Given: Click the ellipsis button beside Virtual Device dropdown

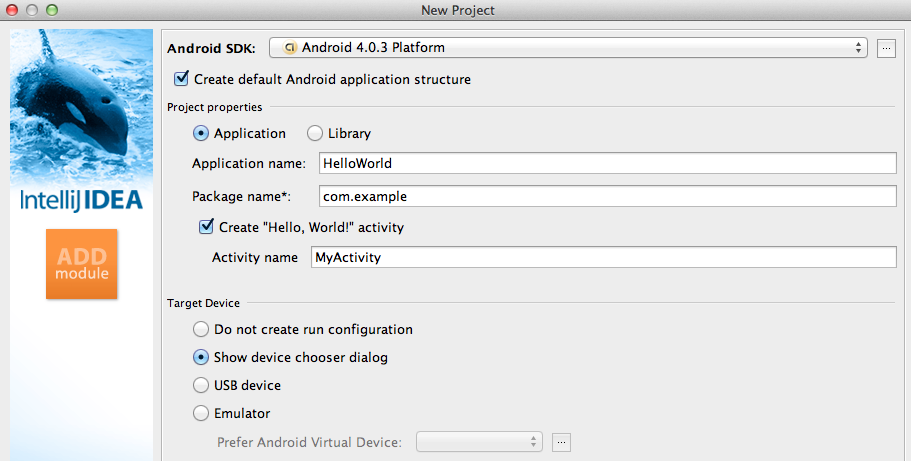Looking at the screenshot, I should tap(562, 442).
